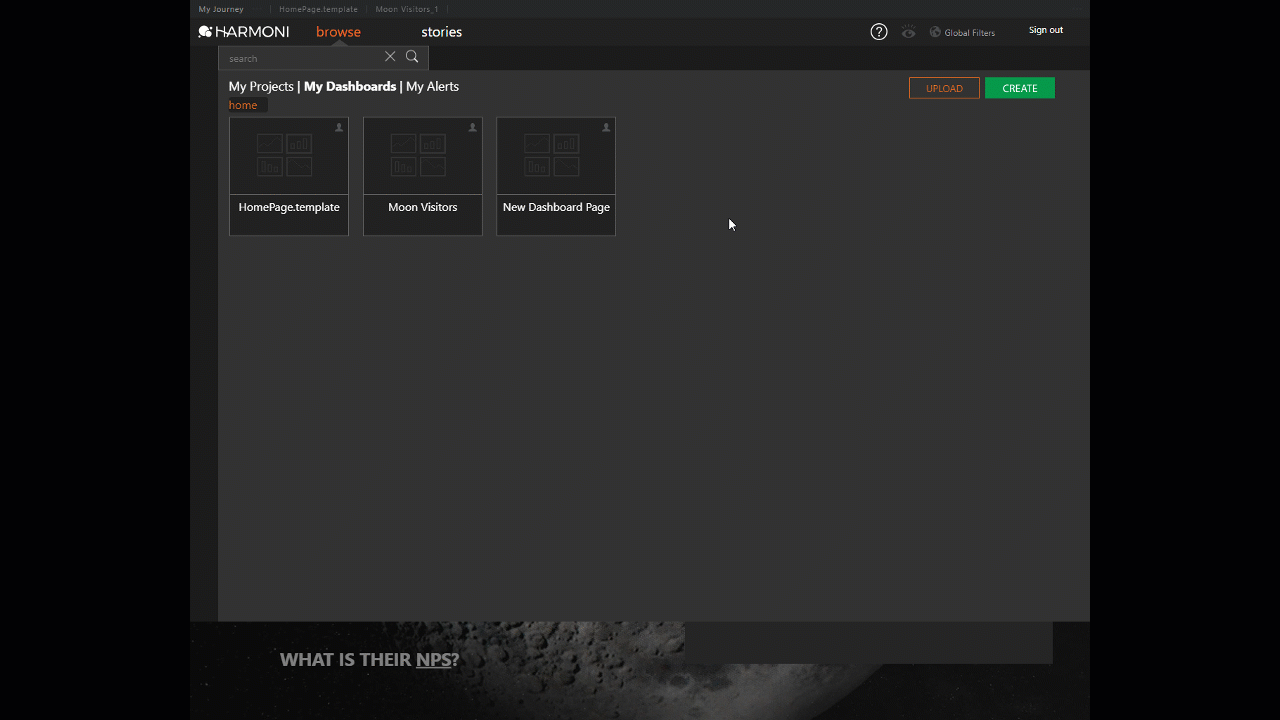This screenshot has width=1280, height=720.
Task: Select Moon Visitors_1 tab in top strip
Action: coord(407,9)
